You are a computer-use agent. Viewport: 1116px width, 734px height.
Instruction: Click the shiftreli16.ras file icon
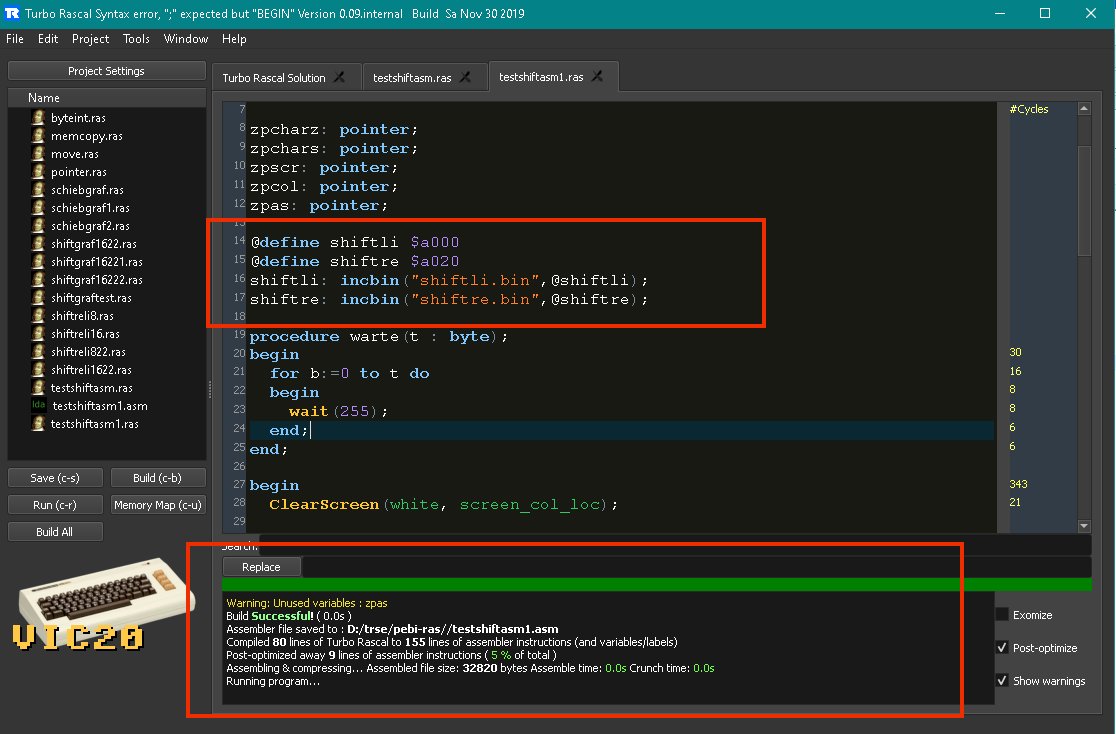coord(38,333)
